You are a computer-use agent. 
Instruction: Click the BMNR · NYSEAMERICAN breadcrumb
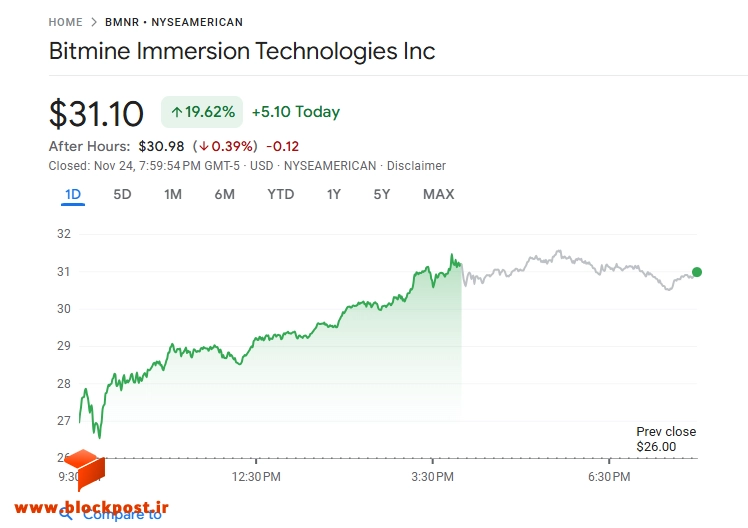pos(174,22)
